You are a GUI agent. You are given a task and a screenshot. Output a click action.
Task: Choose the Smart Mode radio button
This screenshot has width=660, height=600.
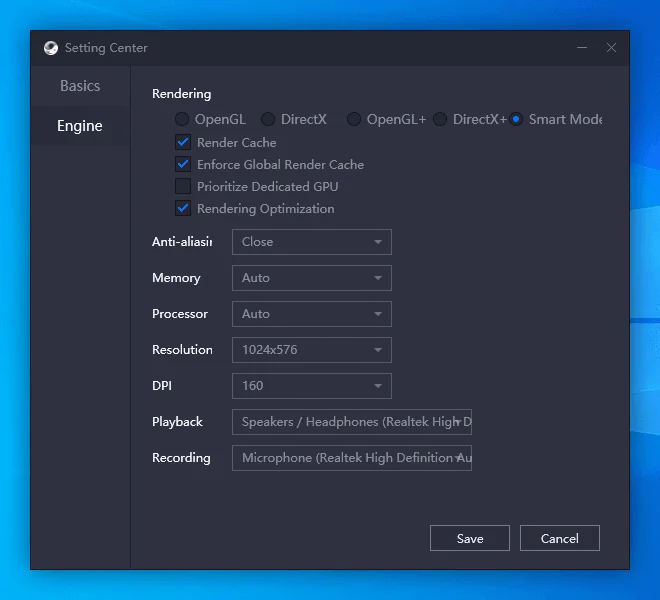[x=516, y=119]
